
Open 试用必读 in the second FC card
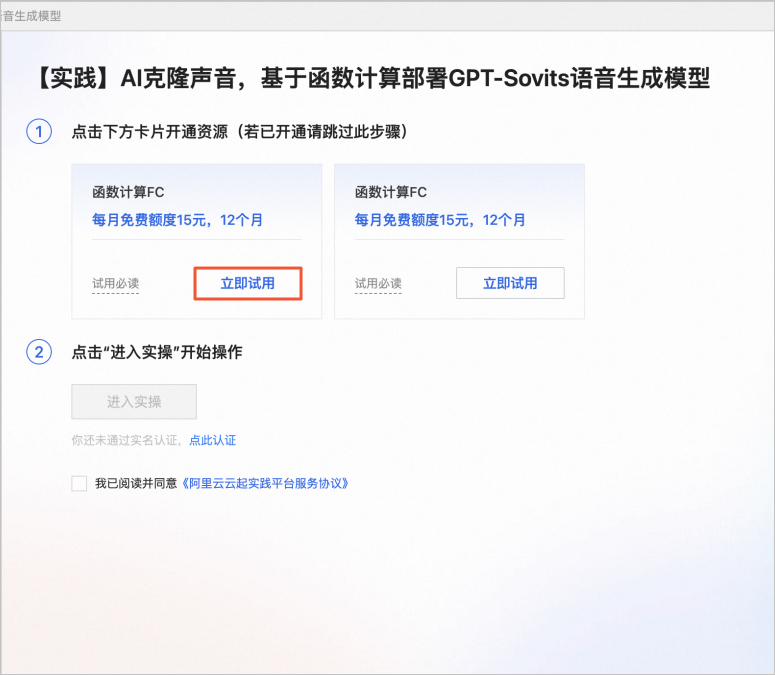tap(378, 284)
